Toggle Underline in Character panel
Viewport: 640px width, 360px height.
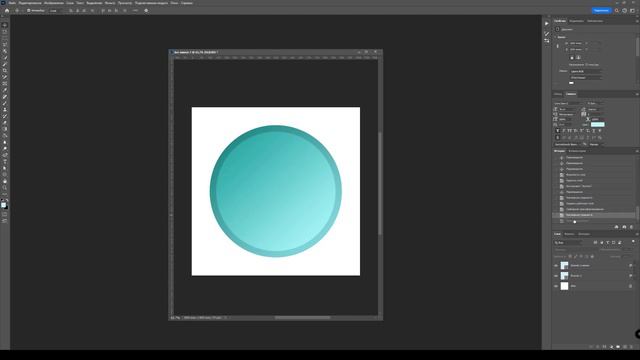(x=593, y=131)
